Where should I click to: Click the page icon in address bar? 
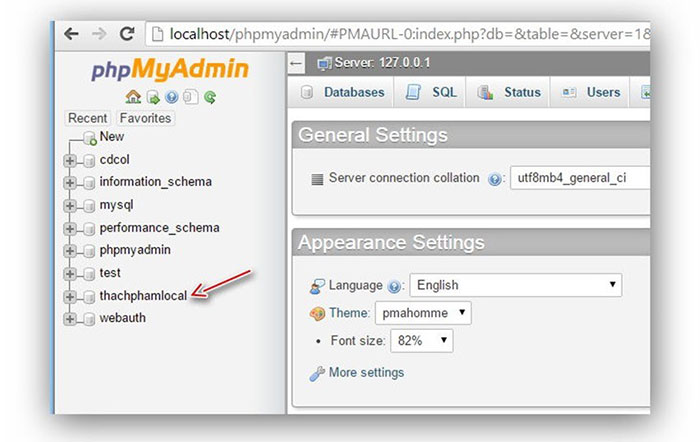[157, 34]
